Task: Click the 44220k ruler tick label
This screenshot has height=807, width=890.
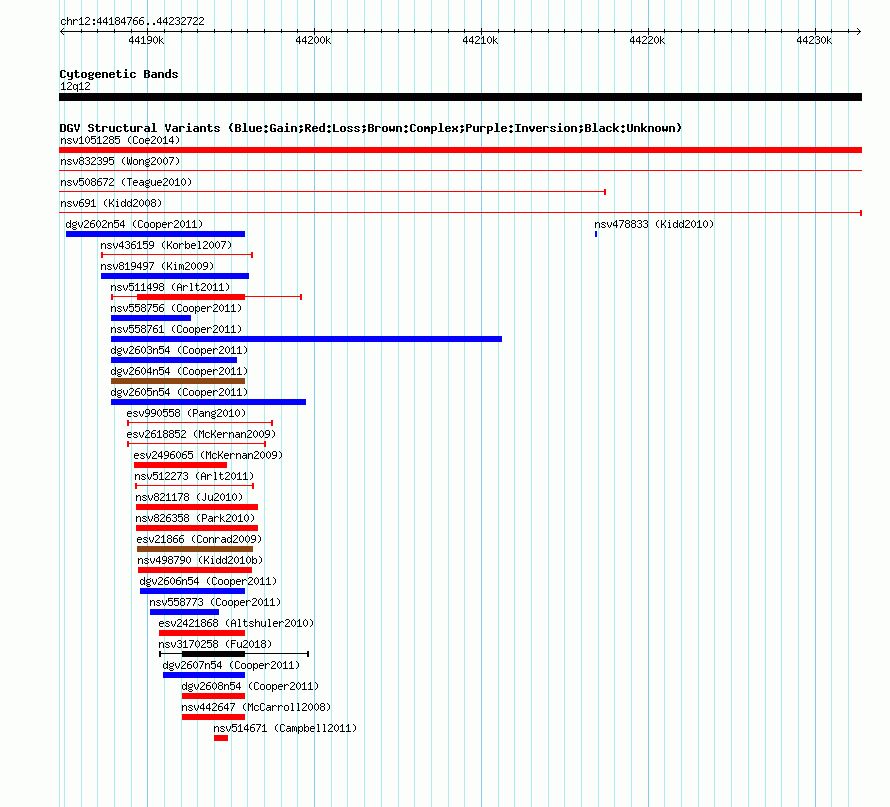Action: [647, 40]
